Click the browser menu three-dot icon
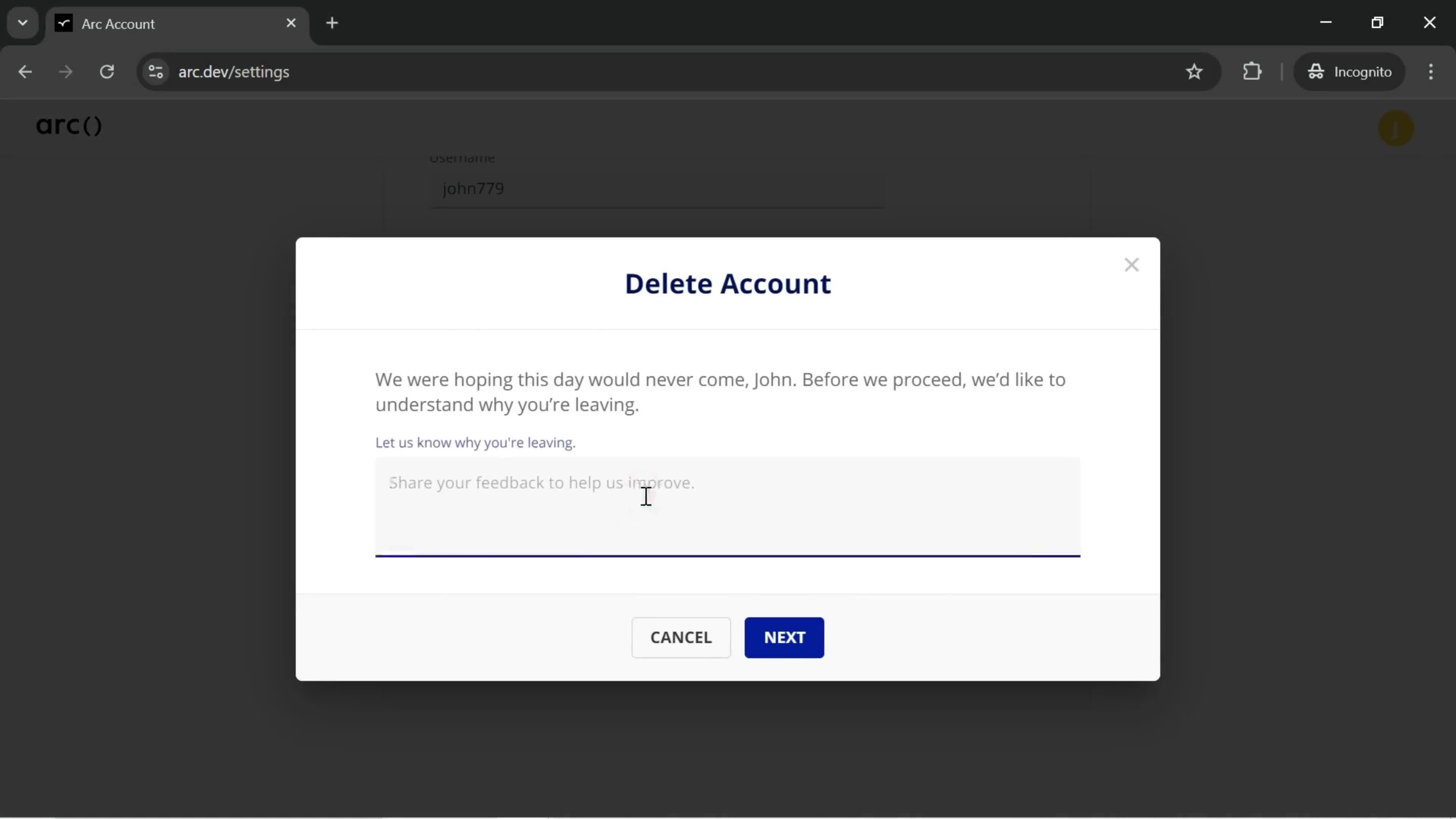1456x819 pixels. [1431, 71]
